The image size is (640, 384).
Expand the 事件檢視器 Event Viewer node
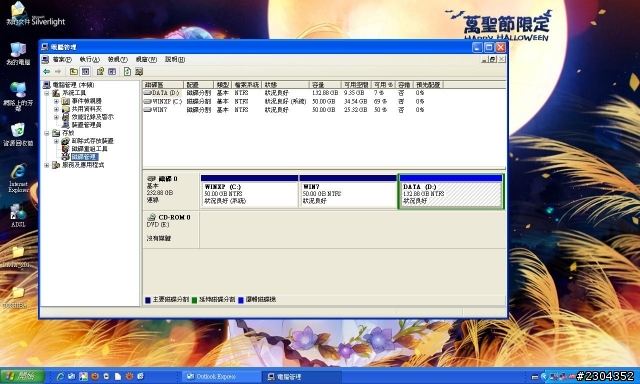(56, 101)
